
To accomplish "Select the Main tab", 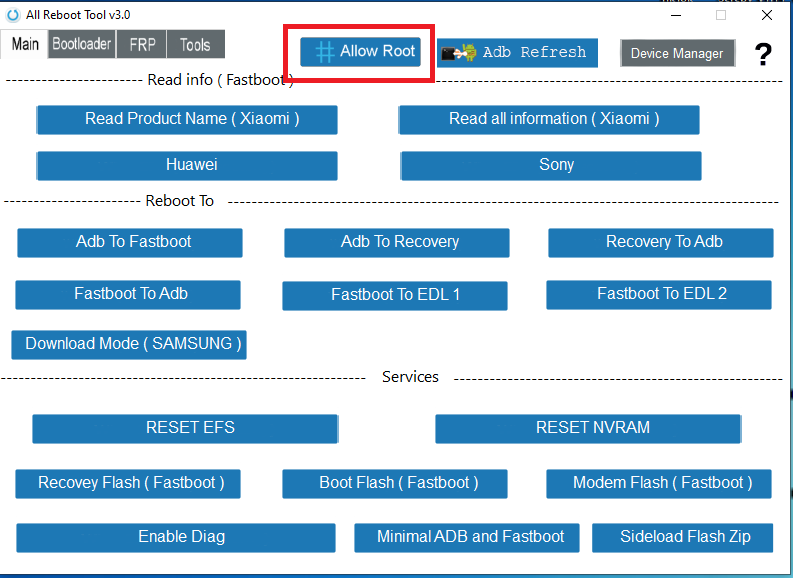I will (25, 44).
